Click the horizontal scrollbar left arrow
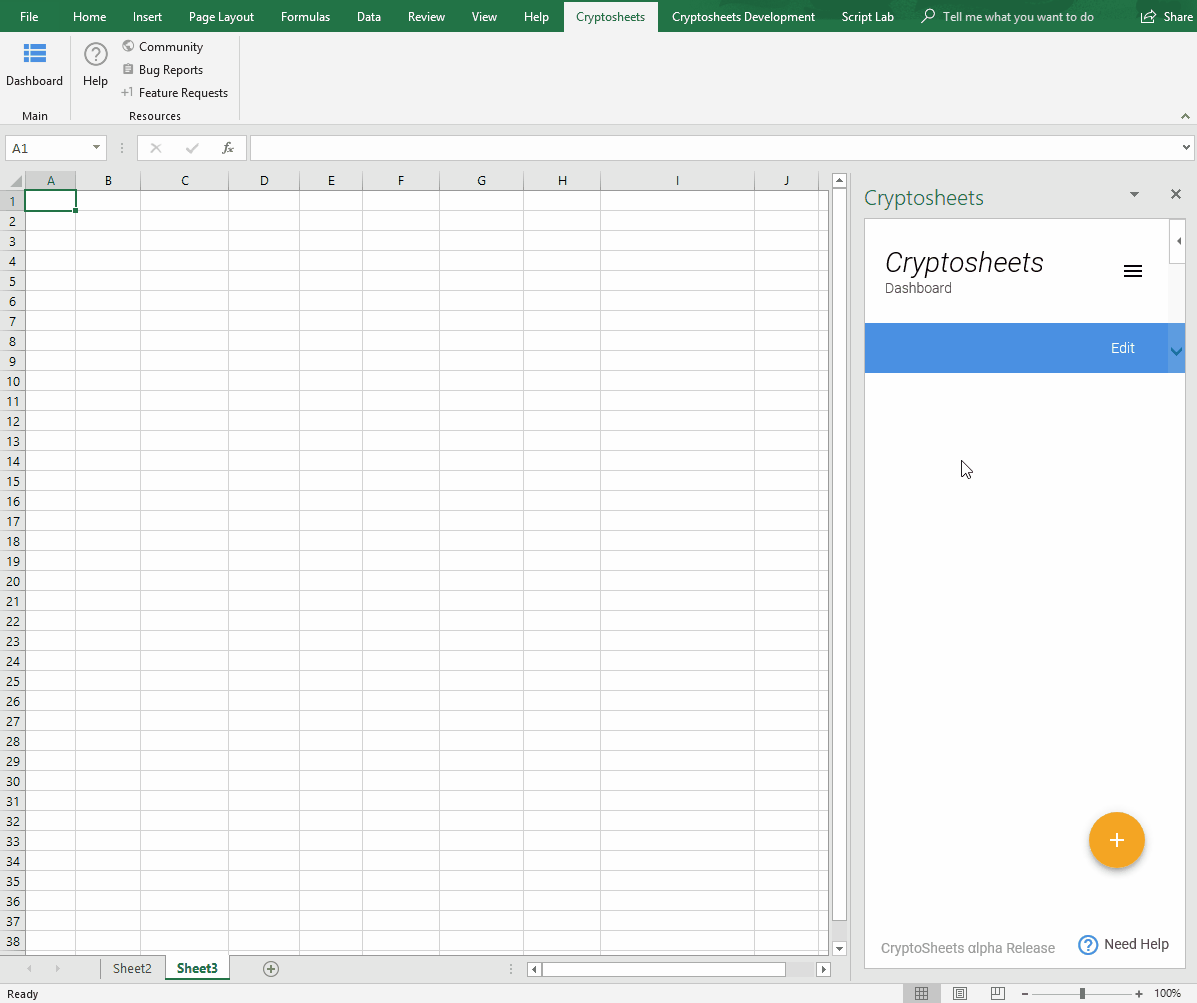This screenshot has height=1003, width=1197. [x=534, y=969]
